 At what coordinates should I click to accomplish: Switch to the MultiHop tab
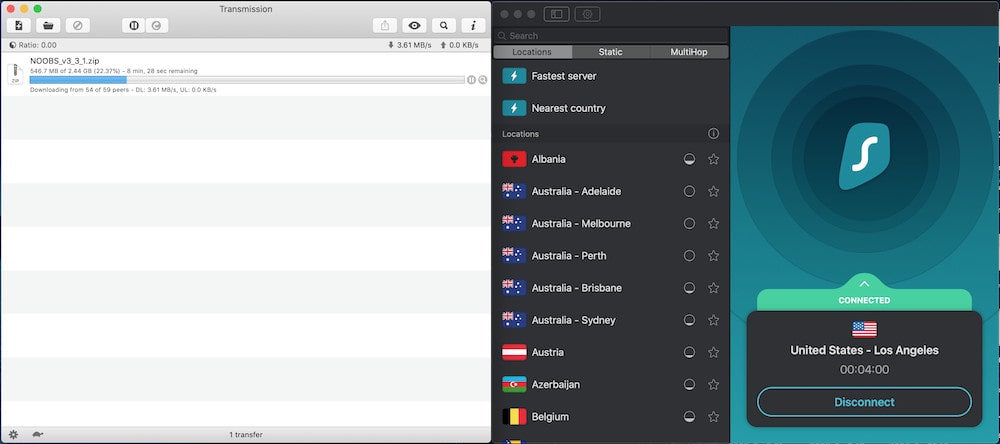pyautogui.click(x=689, y=52)
